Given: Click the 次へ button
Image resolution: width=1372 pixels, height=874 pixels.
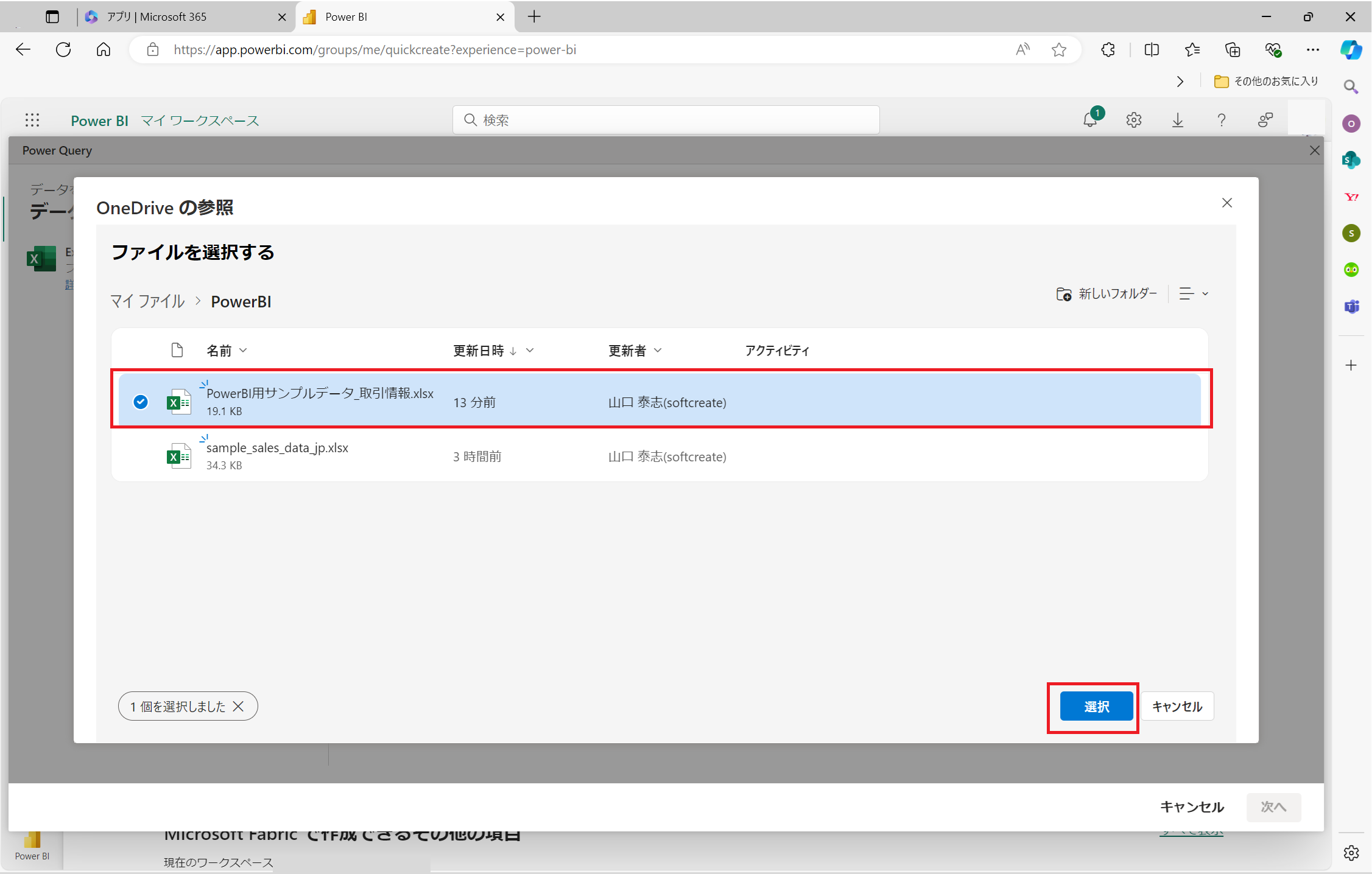Looking at the screenshot, I should pyautogui.click(x=1273, y=807).
